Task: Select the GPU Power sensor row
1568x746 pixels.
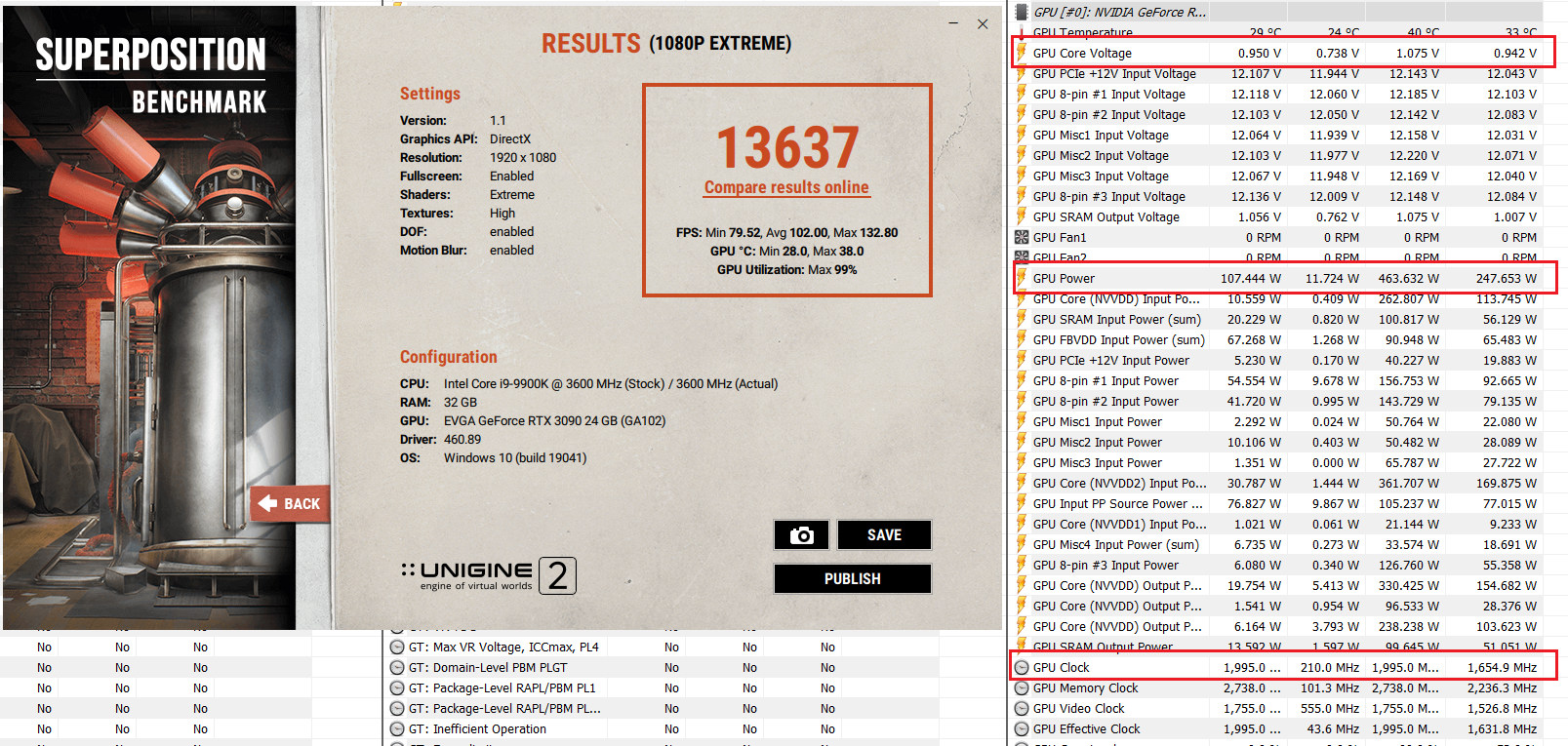Action: pos(1277,278)
